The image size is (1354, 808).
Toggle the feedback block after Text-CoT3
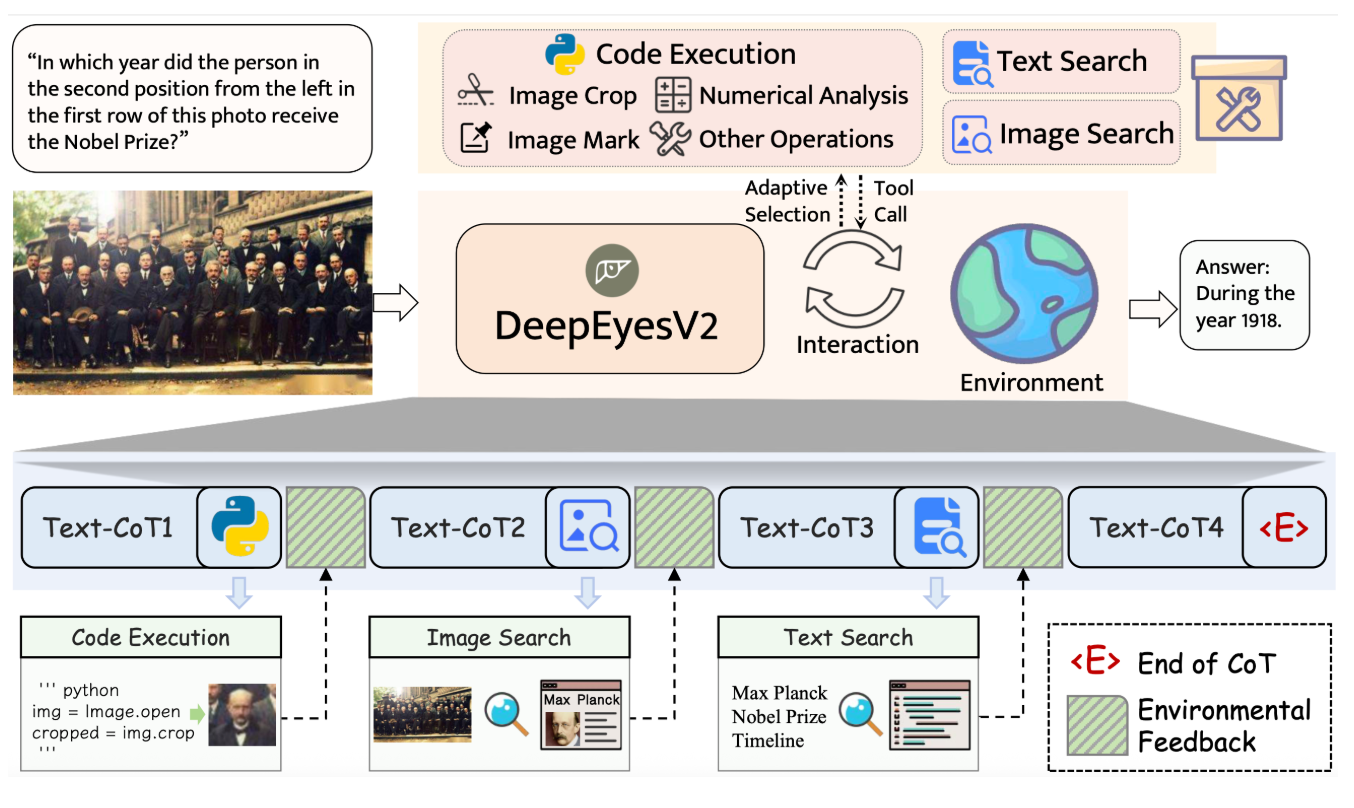1022,527
